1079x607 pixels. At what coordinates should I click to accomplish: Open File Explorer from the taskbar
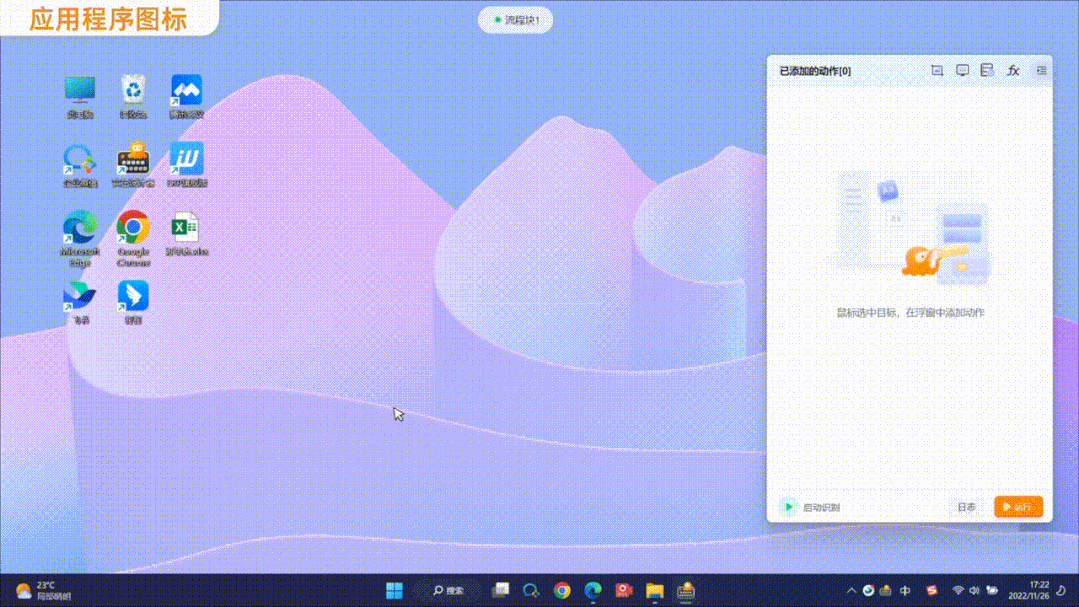[x=654, y=590]
